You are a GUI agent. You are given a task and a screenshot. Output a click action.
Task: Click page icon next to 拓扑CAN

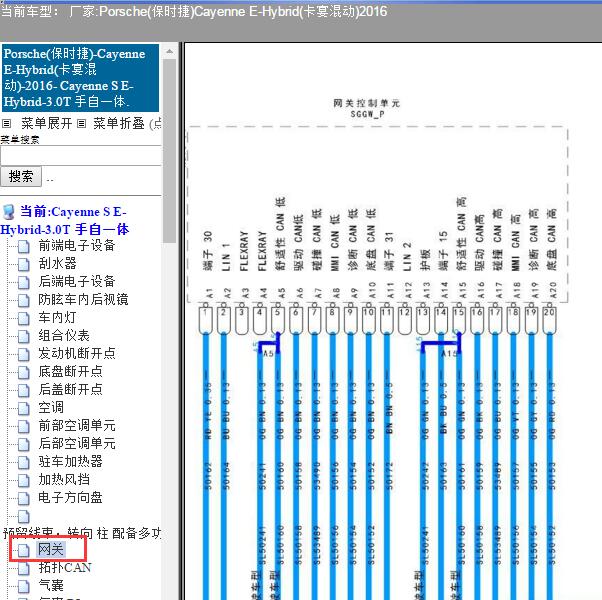(23, 569)
